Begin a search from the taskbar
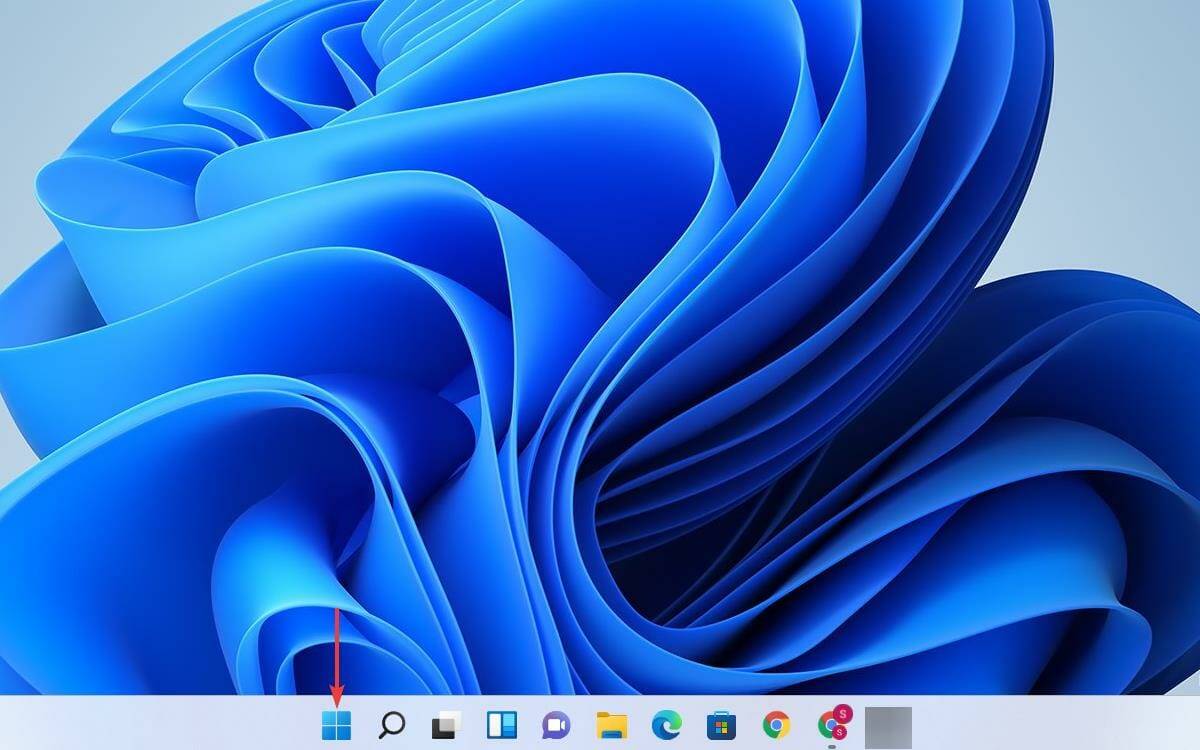This screenshot has width=1200, height=750. coord(392,725)
